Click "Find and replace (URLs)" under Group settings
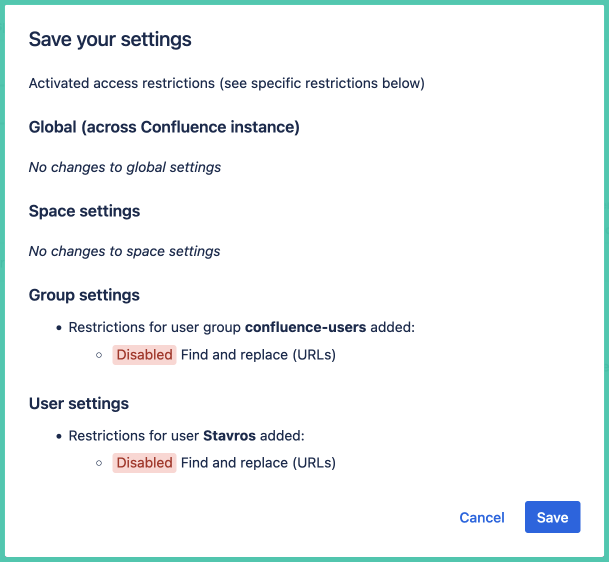The height and width of the screenshot is (562, 609). click(x=258, y=354)
